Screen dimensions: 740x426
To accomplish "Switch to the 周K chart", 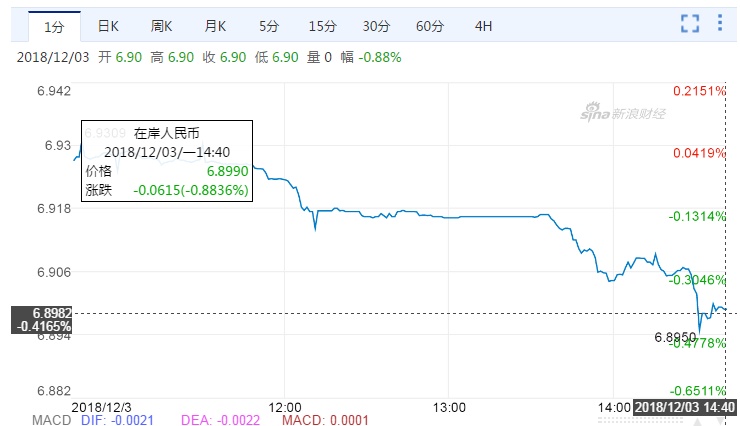I will pyautogui.click(x=162, y=23).
